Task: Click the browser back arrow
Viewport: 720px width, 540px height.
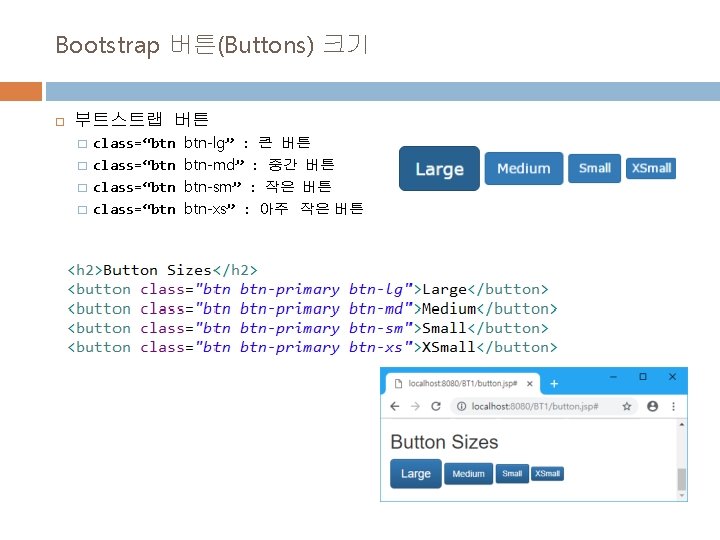Action: (x=394, y=406)
